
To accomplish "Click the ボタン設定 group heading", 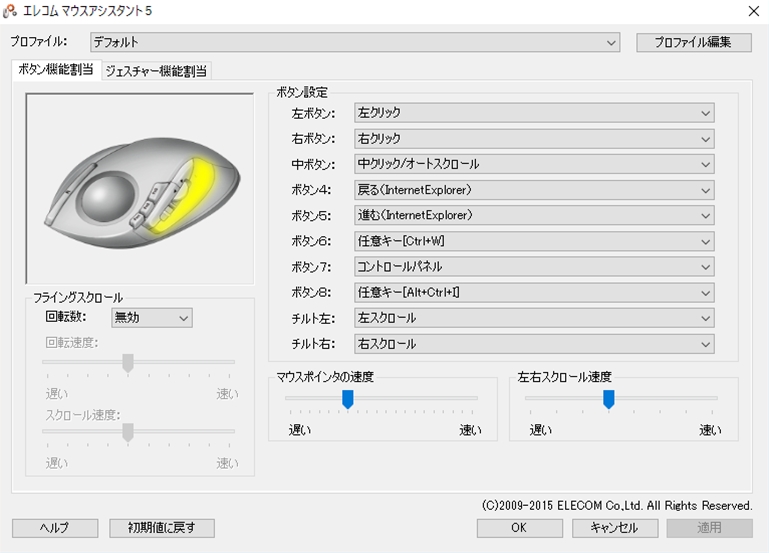I will pyautogui.click(x=302, y=92).
